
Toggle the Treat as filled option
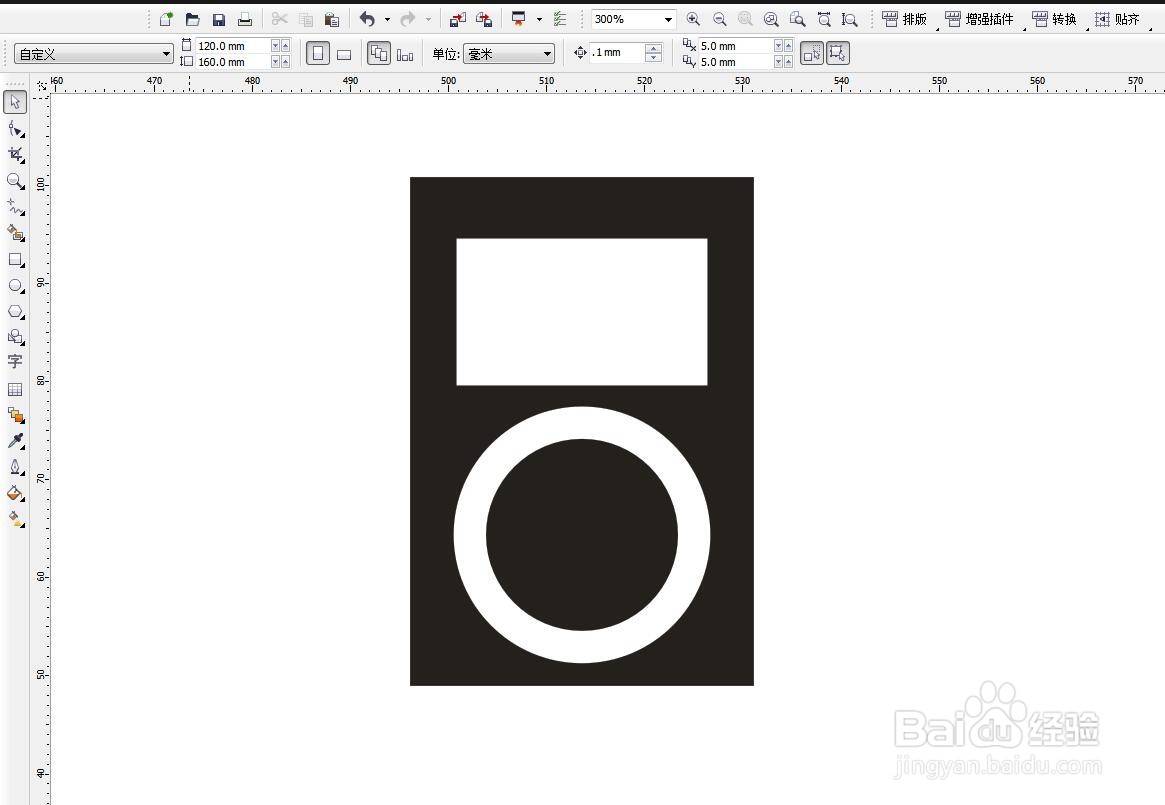(x=811, y=54)
